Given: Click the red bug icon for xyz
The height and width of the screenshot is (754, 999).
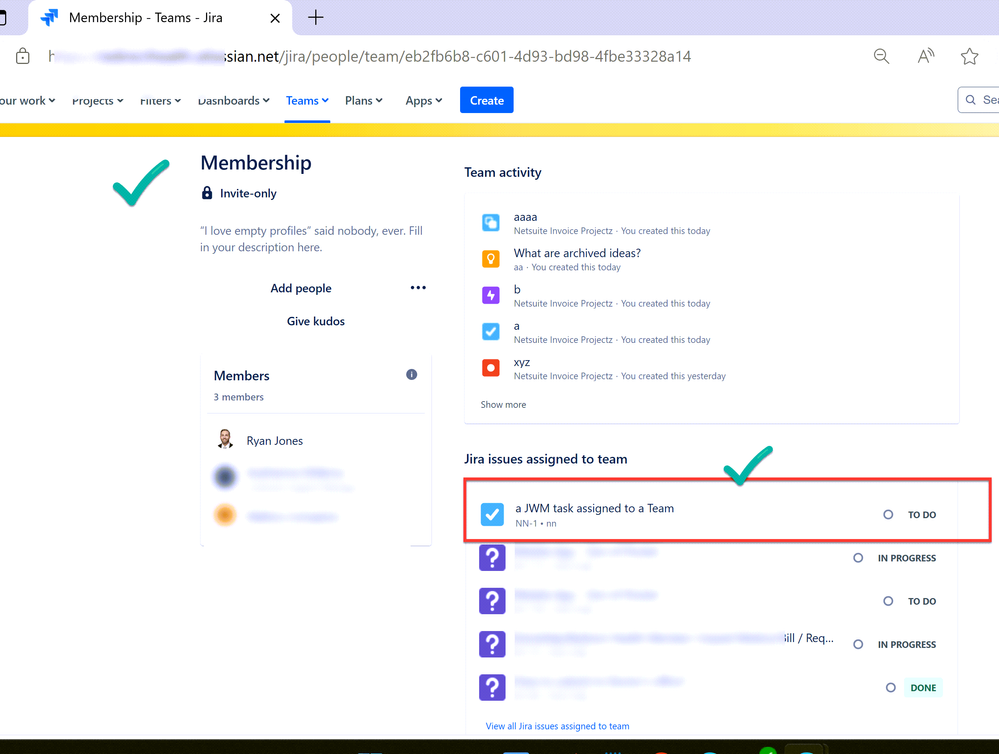Looking at the screenshot, I should point(491,368).
